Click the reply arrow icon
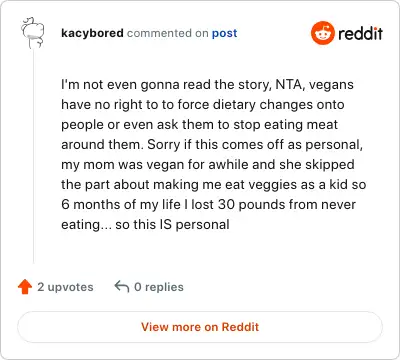Screen dimensions: 400x360 click(x=122, y=287)
